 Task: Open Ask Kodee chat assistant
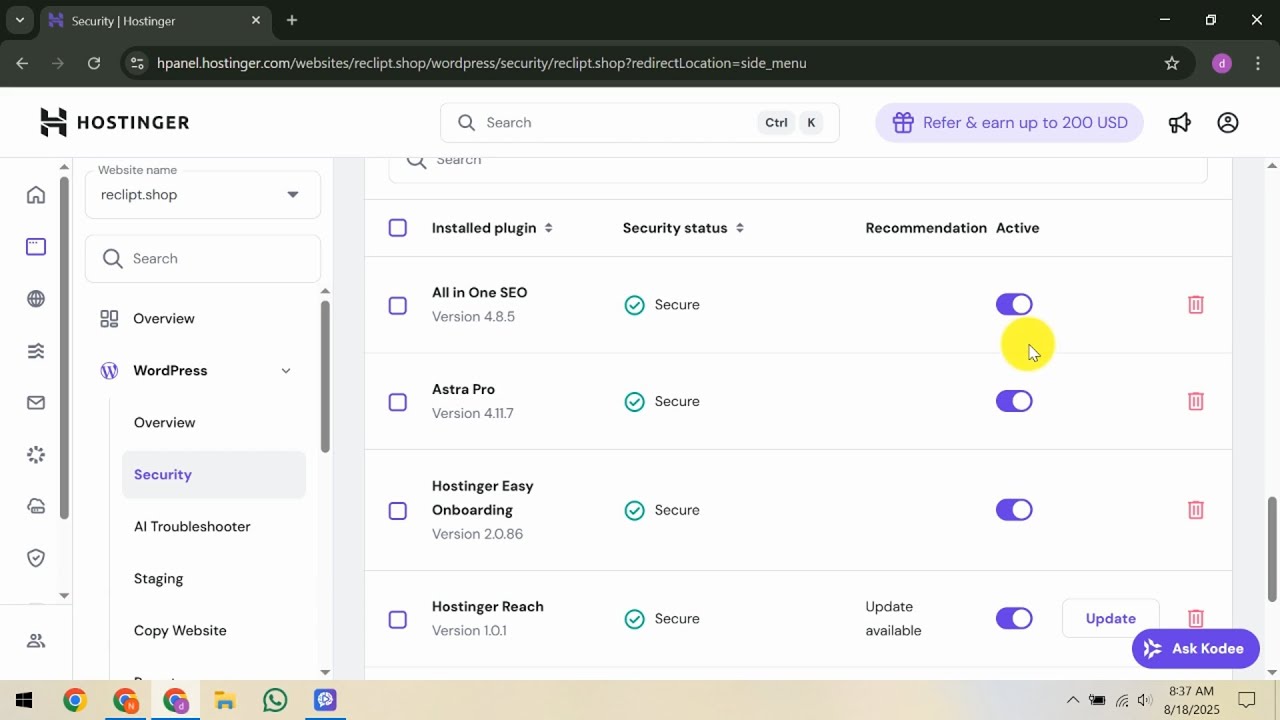[1195, 649]
